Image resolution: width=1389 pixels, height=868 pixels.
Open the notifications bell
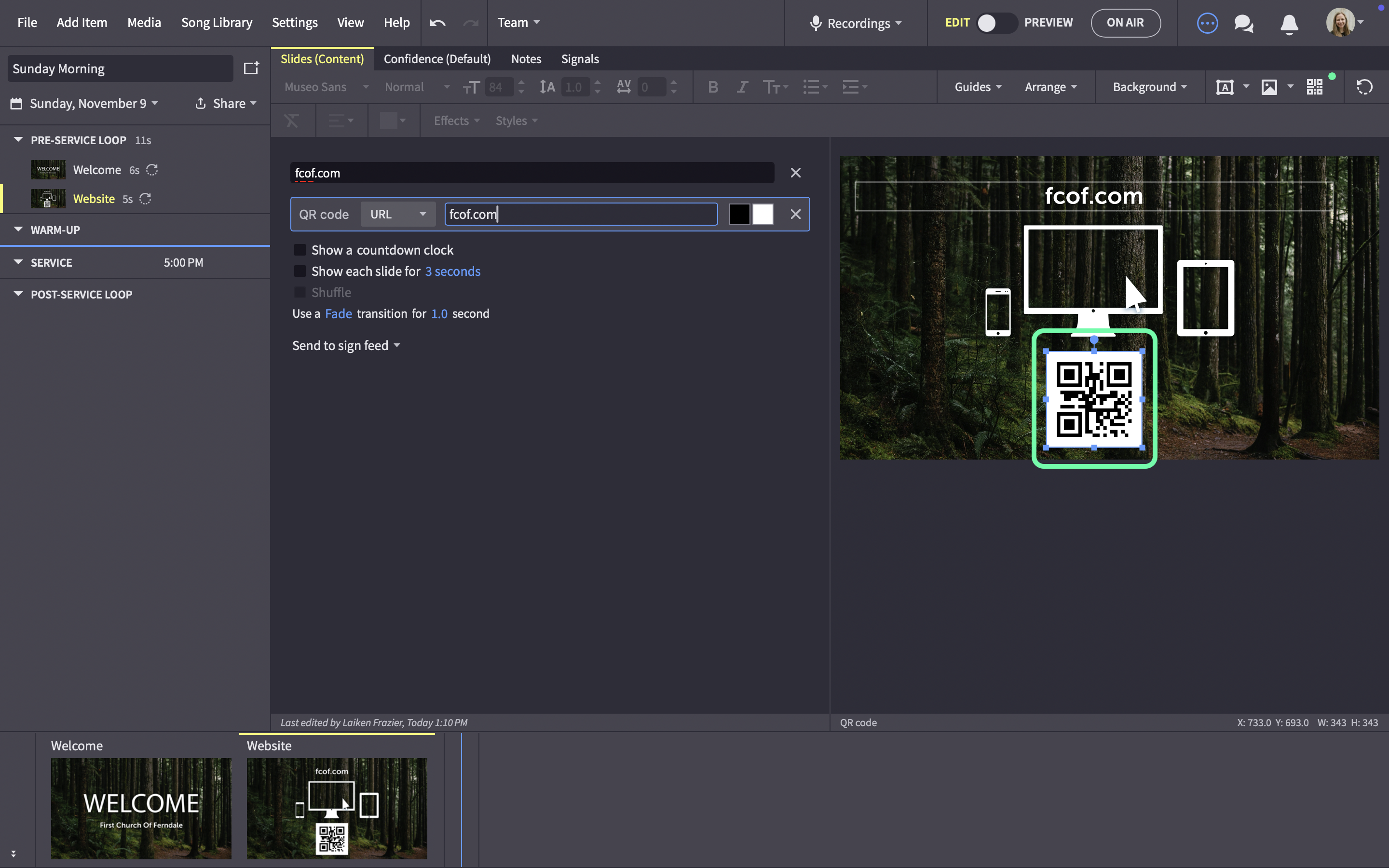click(1289, 24)
